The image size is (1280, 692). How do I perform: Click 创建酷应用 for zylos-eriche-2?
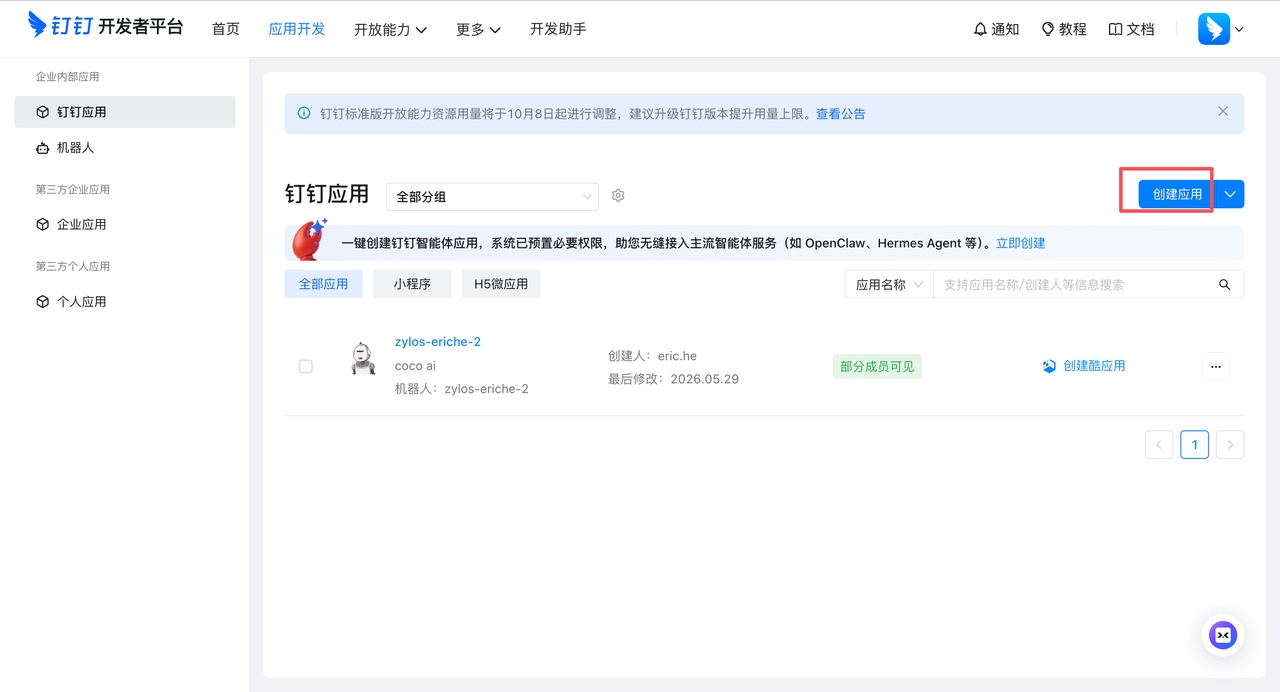pos(1084,366)
